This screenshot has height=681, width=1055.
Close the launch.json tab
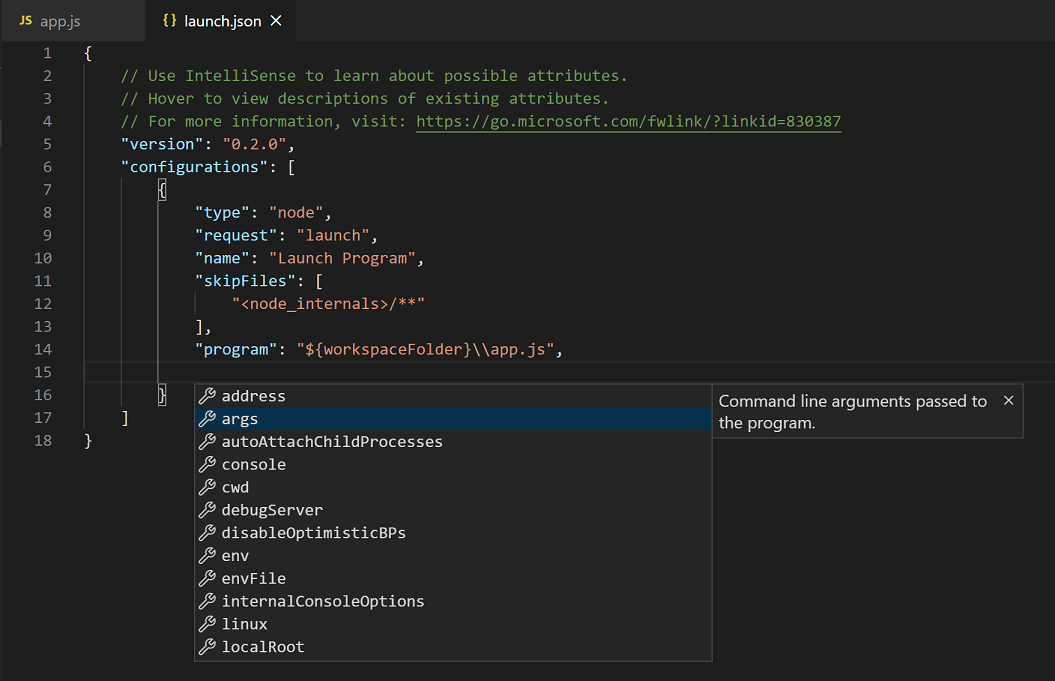pos(276,19)
